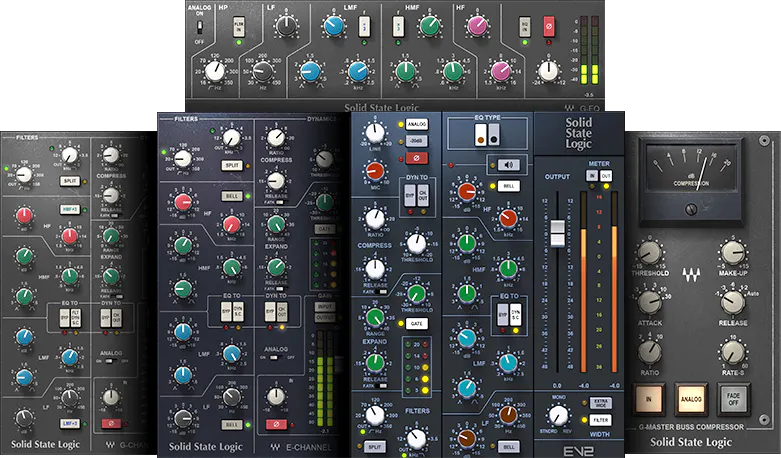Click E-Channel EQ TO DYN S.C. button
The image size is (781, 458).
tap(238, 312)
